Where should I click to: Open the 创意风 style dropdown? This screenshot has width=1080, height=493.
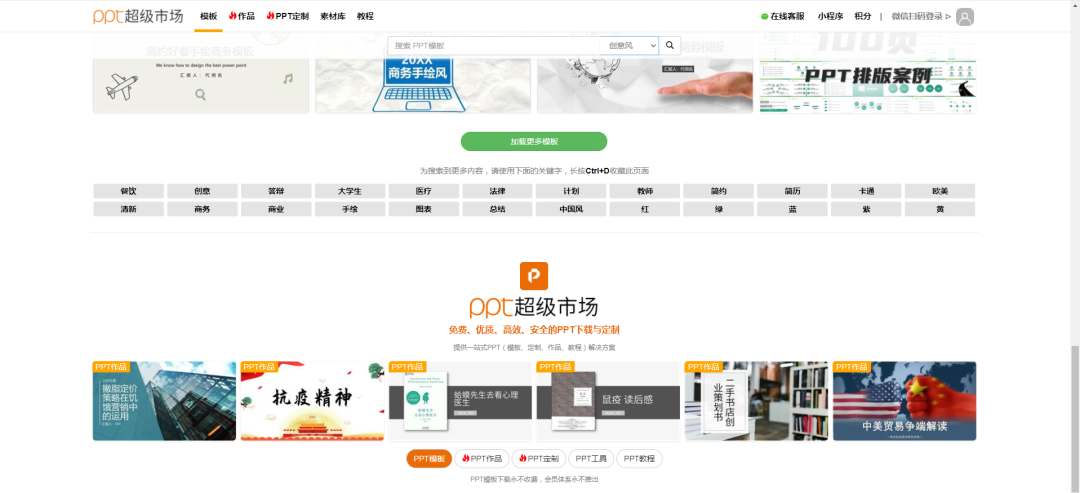(629, 45)
